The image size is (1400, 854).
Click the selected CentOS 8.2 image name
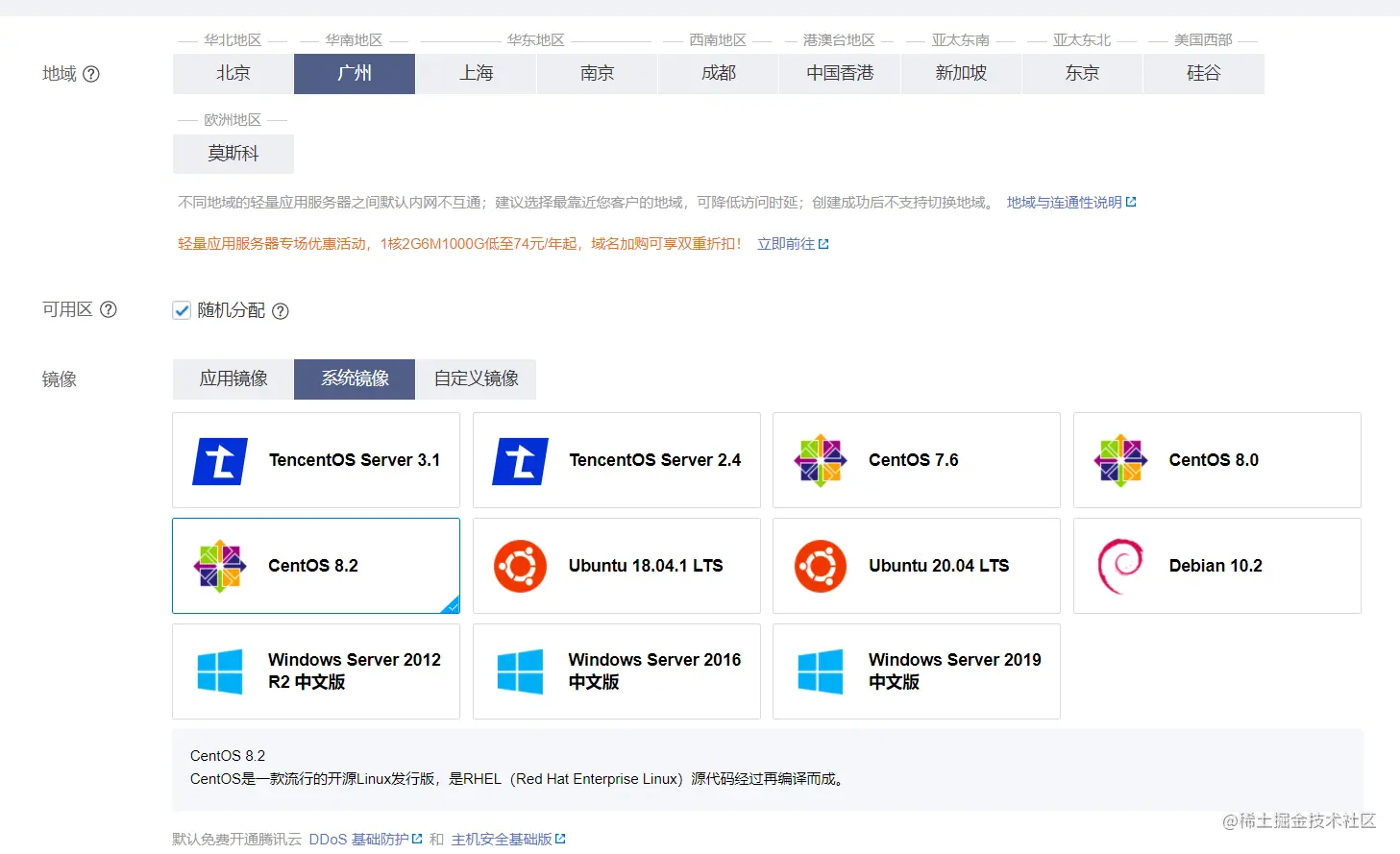pyautogui.click(x=313, y=566)
